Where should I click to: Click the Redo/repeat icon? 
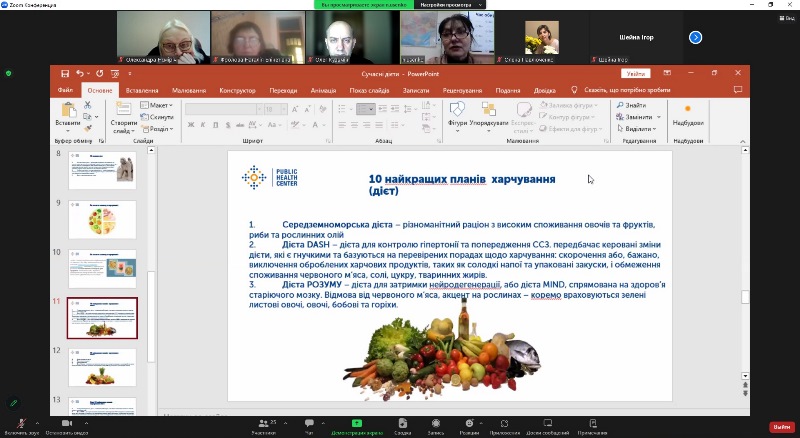99,74
